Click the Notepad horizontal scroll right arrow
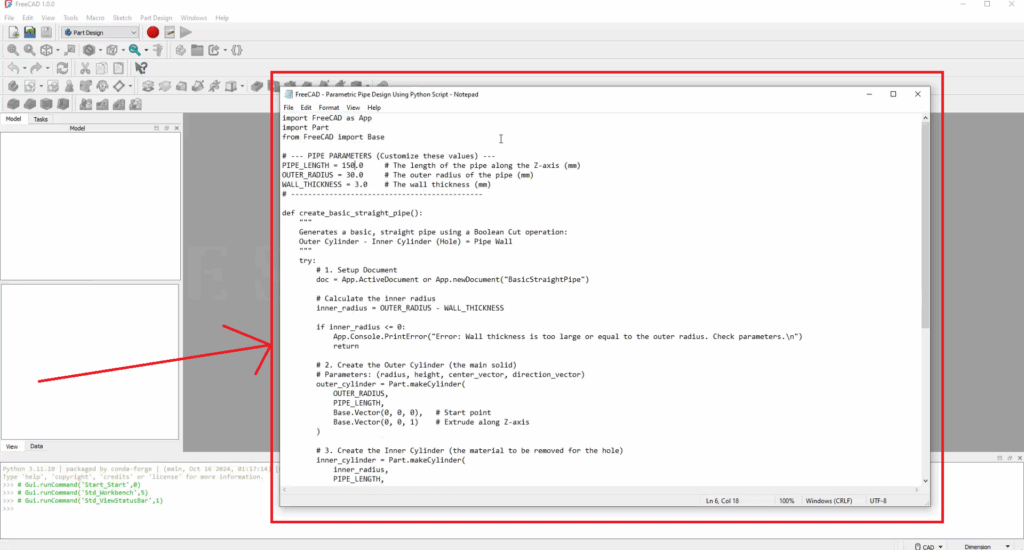Screen dimensions: 1024x550 917,489
